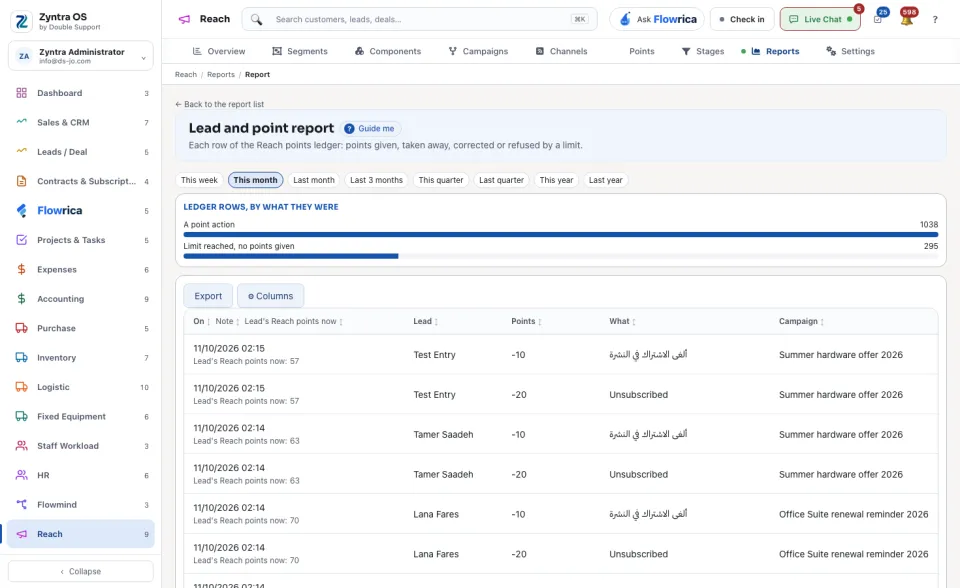Image resolution: width=960 pixels, height=588 pixels.
Task: Open the Settings tab
Action: (850, 51)
